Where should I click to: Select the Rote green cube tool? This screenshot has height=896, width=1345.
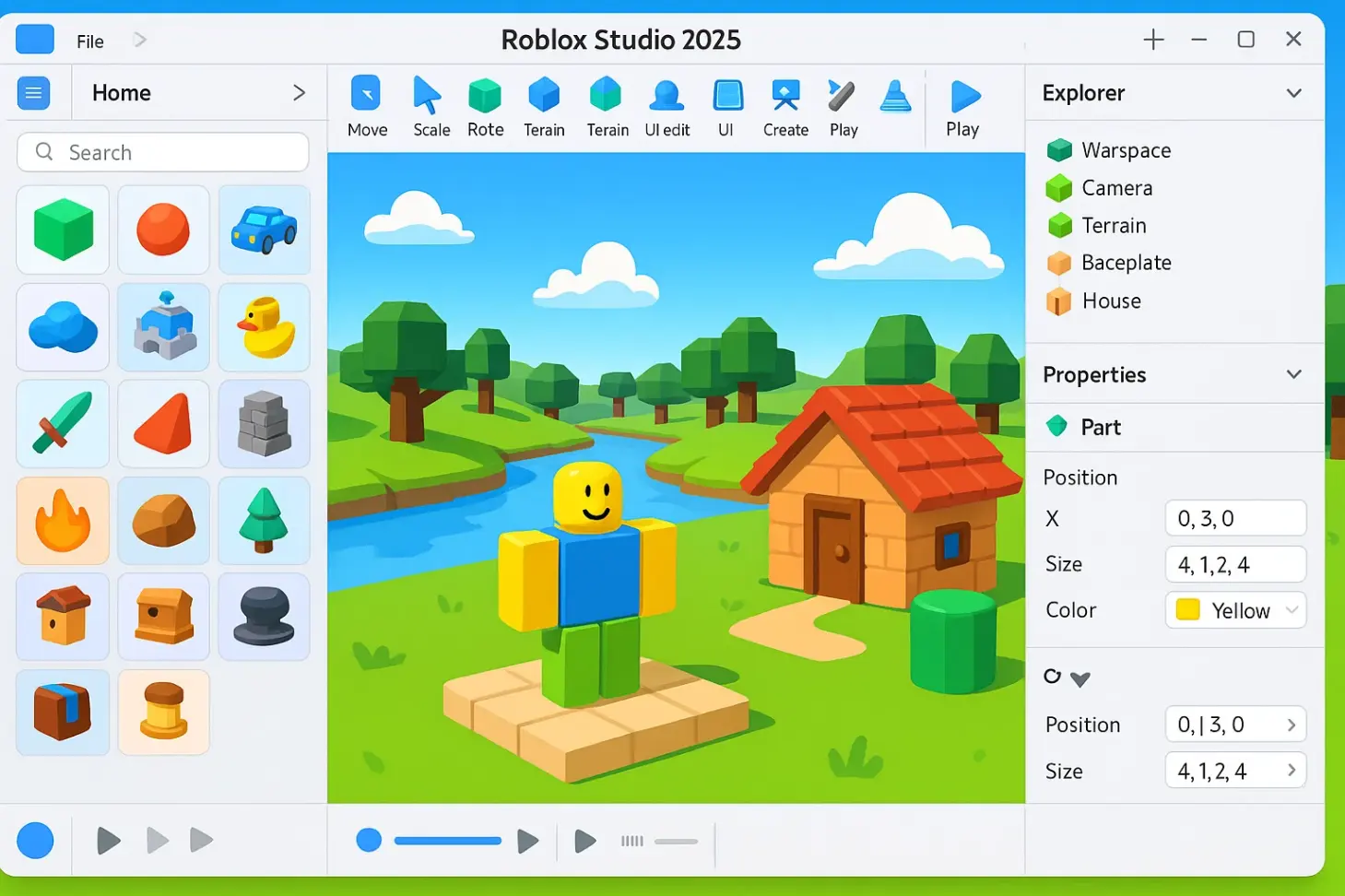[485, 107]
